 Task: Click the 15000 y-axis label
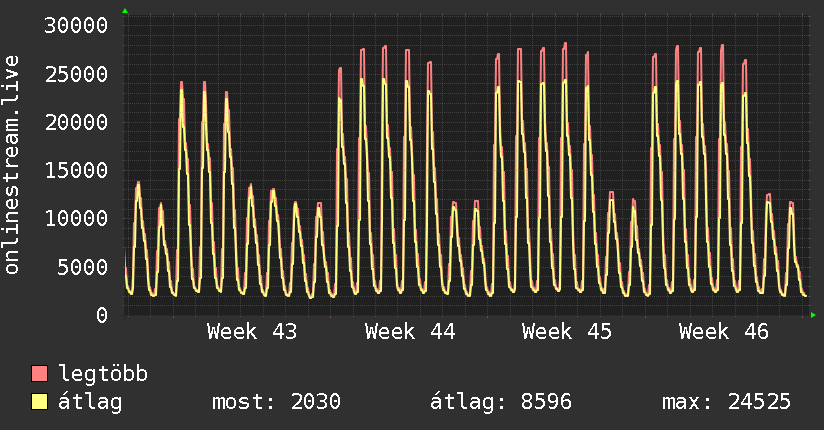point(76,170)
